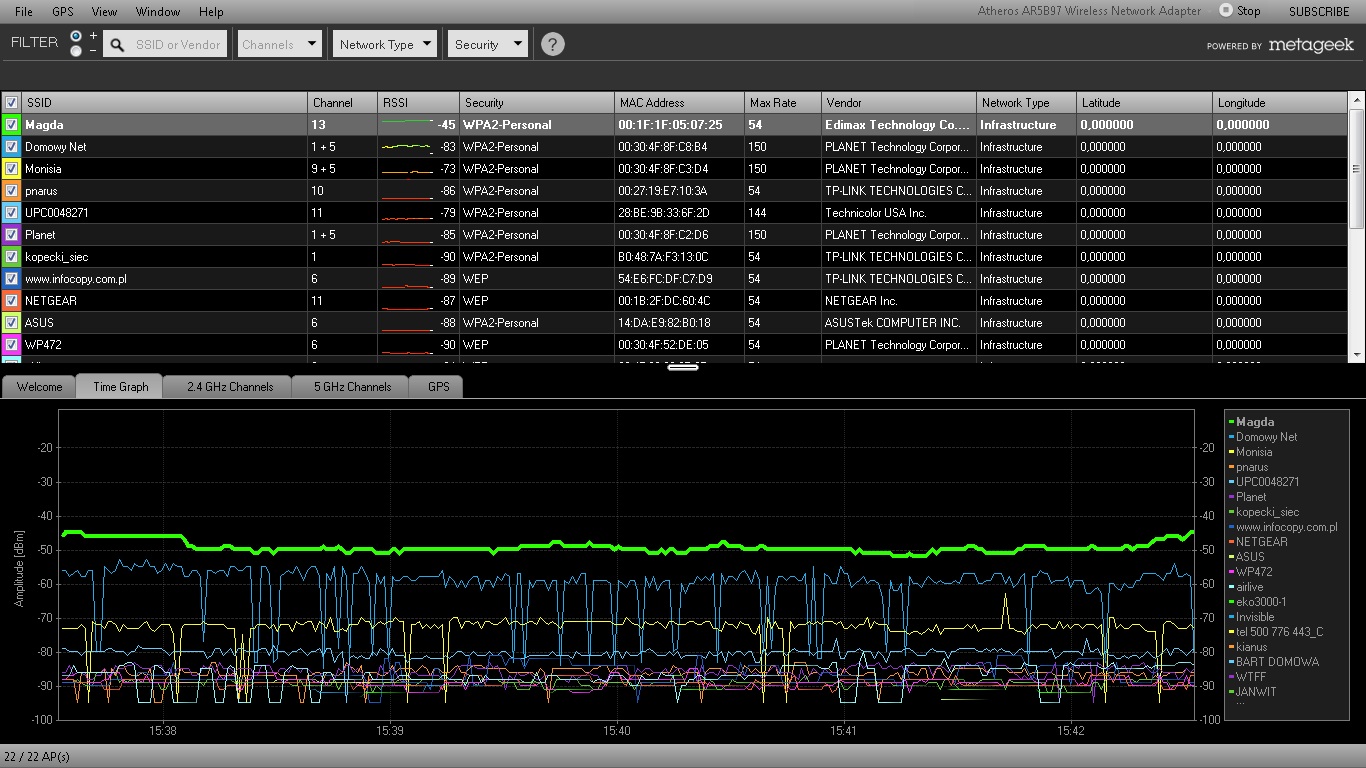Select NETGEAR in the graph legend
The height and width of the screenshot is (768, 1366).
tap(1261, 542)
